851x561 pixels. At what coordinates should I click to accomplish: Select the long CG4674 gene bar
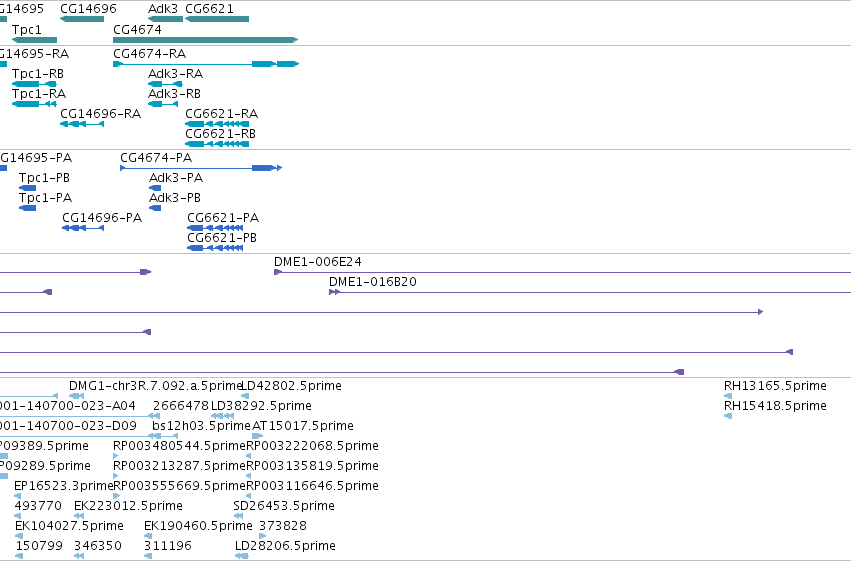[206, 40]
